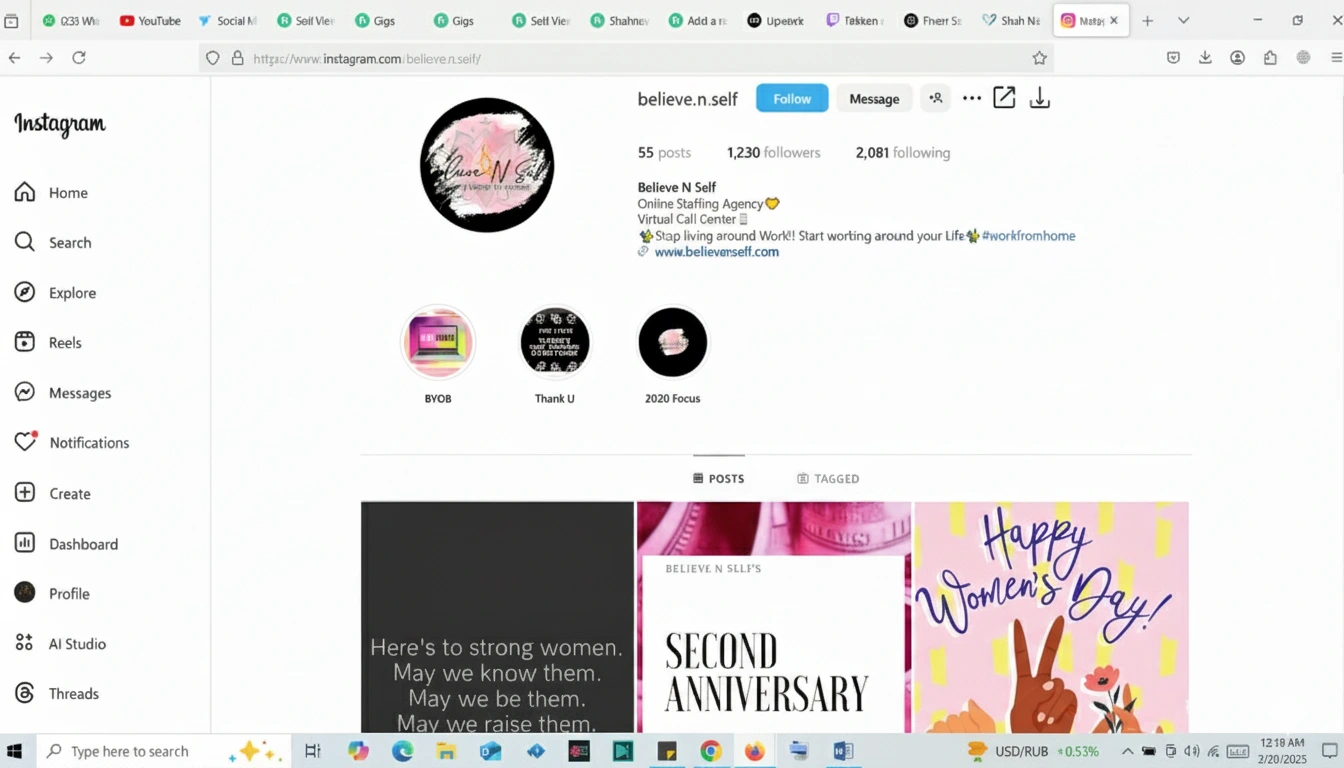Open Threads from the sidebar
1344x768 pixels.
coord(56,694)
